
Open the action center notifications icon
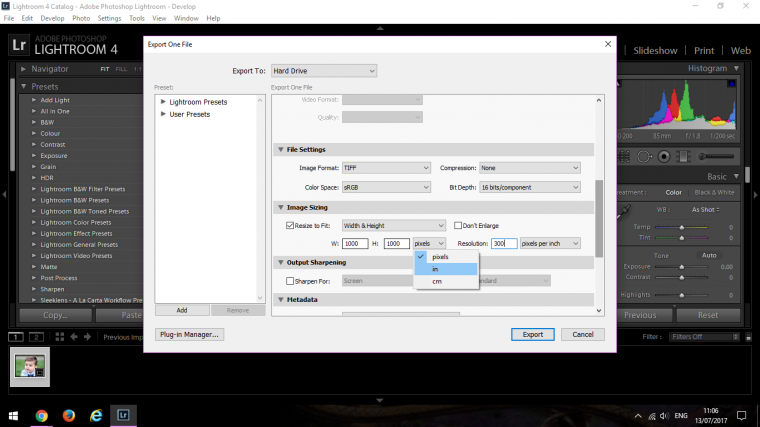[742, 415]
